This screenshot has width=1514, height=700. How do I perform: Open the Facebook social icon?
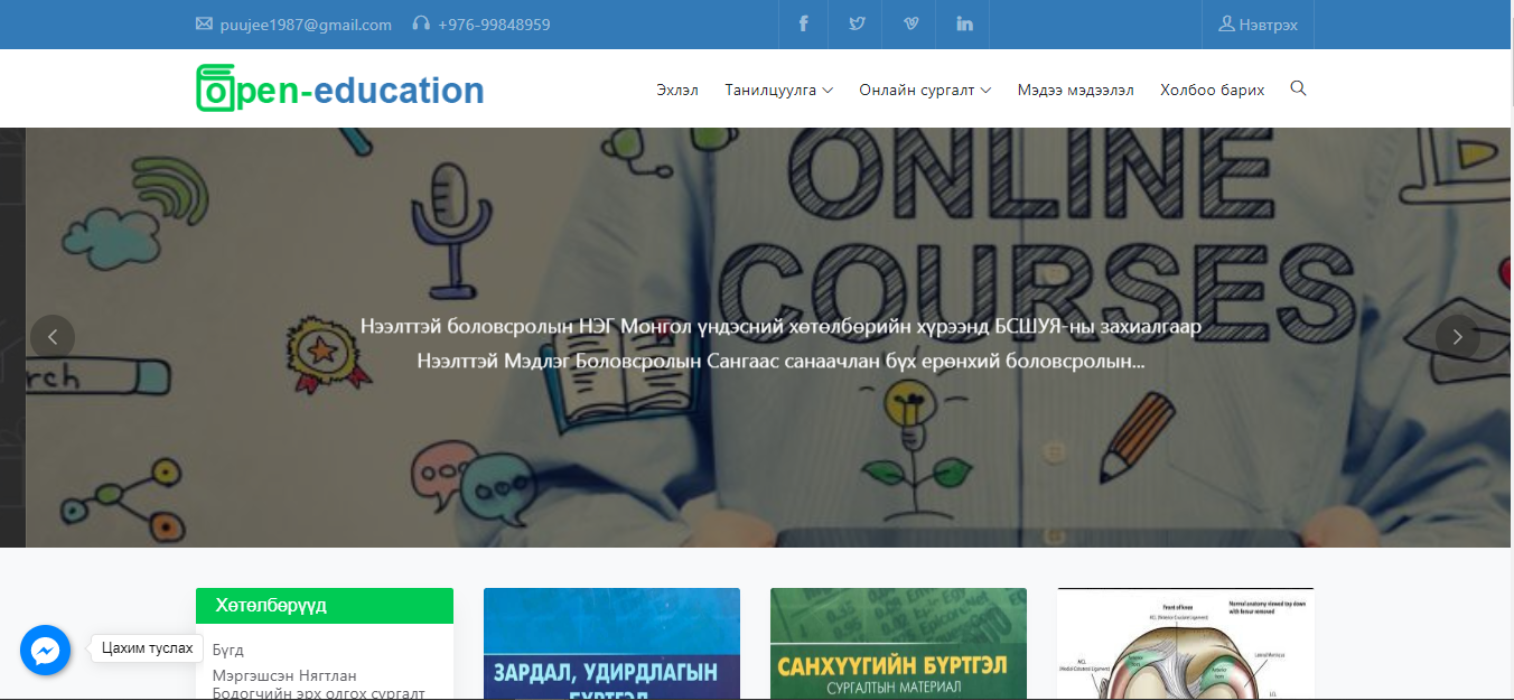(x=803, y=24)
